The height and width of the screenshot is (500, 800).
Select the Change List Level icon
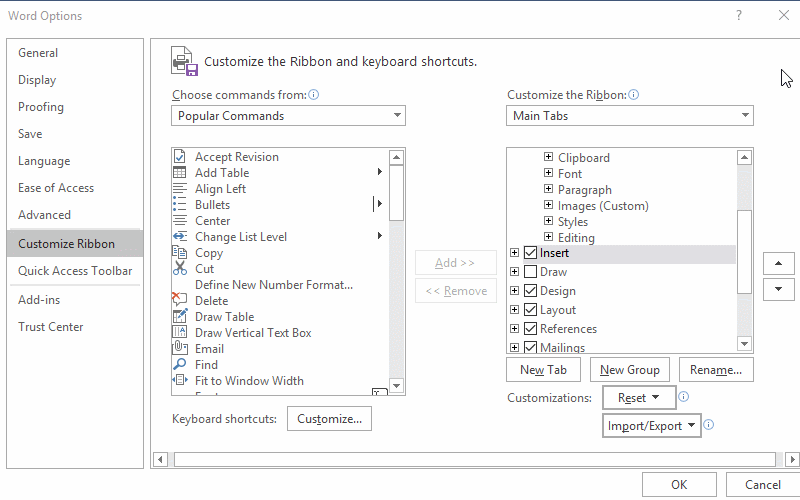click(180, 236)
